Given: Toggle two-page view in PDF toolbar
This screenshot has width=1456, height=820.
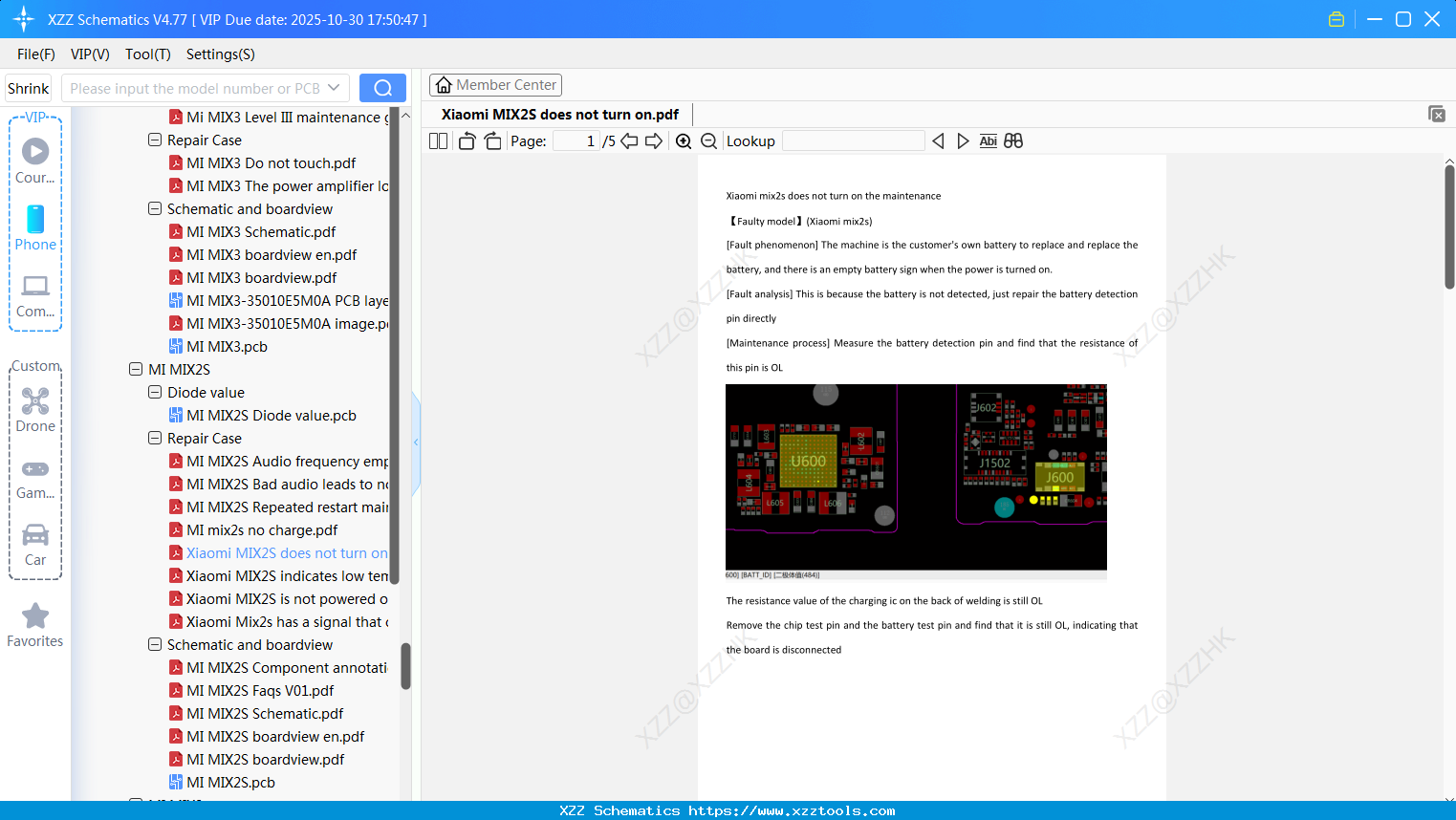Looking at the screenshot, I should pyautogui.click(x=438, y=141).
